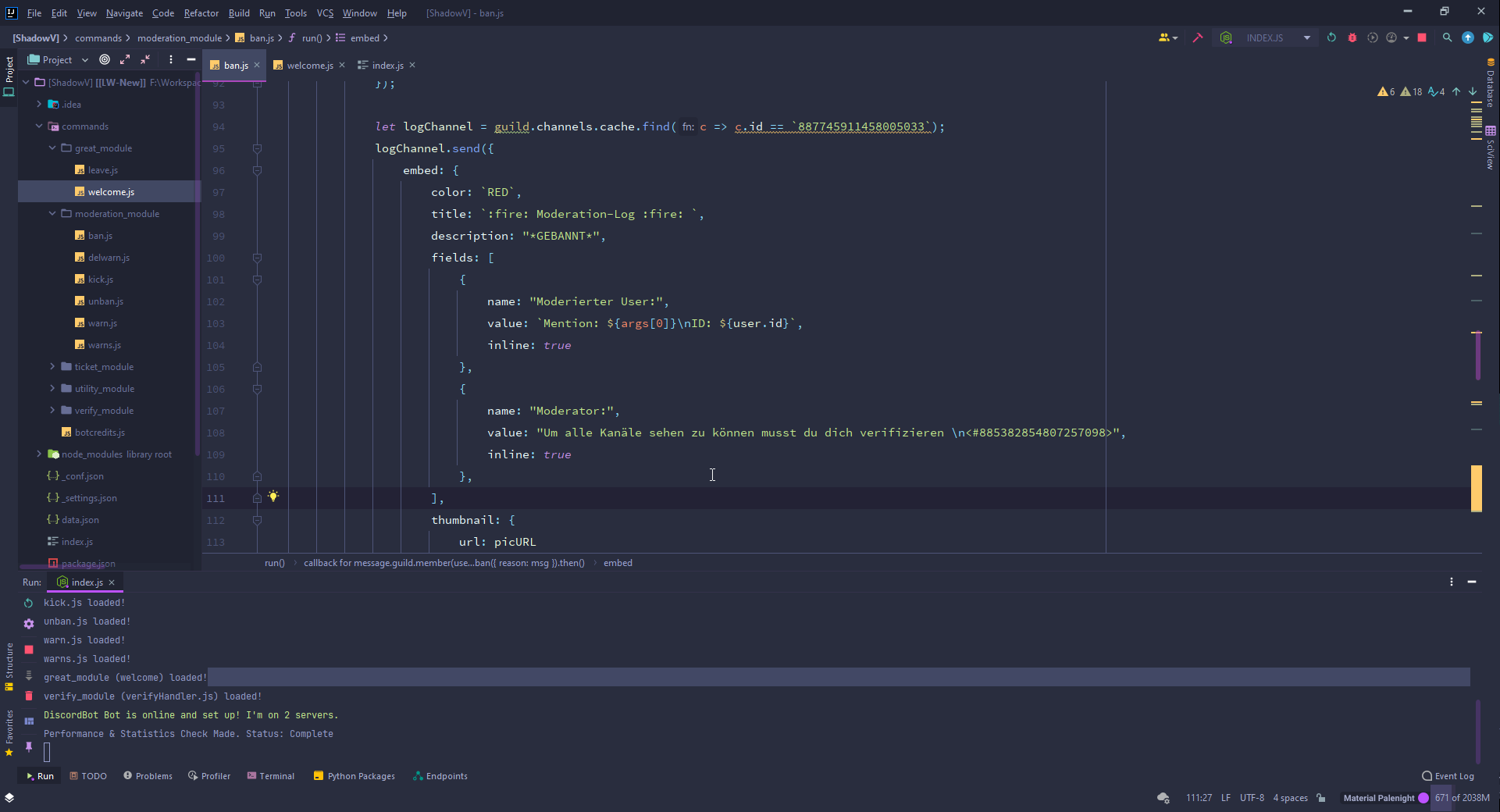The height and width of the screenshot is (812, 1500).
Task: Click the lightbulb quick-fix icon on line 111
Action: [x=273, y=497]
